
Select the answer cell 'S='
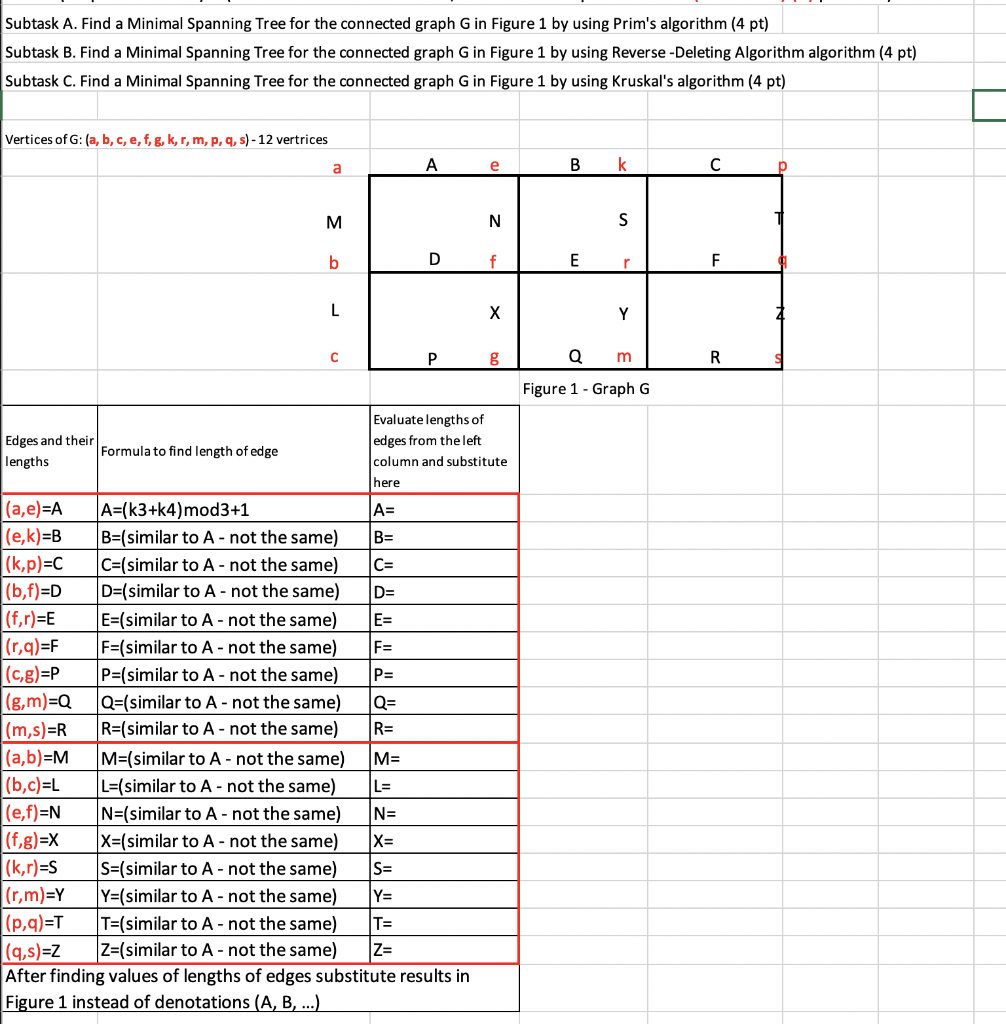[x=444, y=868]
